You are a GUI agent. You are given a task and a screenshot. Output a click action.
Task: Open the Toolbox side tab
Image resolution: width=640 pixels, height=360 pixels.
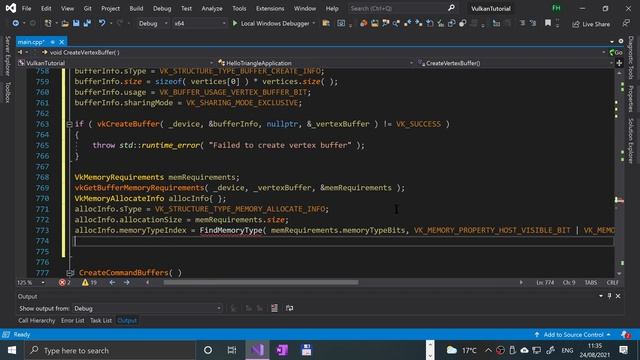click(7, 93)
